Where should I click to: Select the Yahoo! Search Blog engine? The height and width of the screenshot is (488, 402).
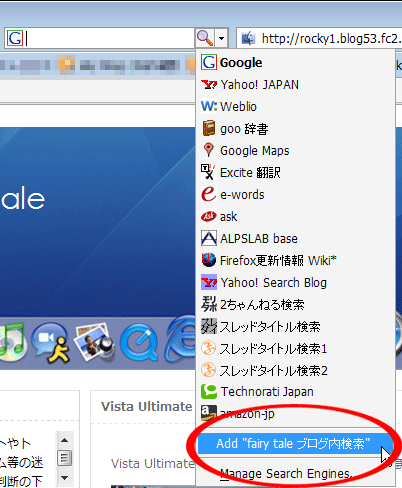click(295, 282)
